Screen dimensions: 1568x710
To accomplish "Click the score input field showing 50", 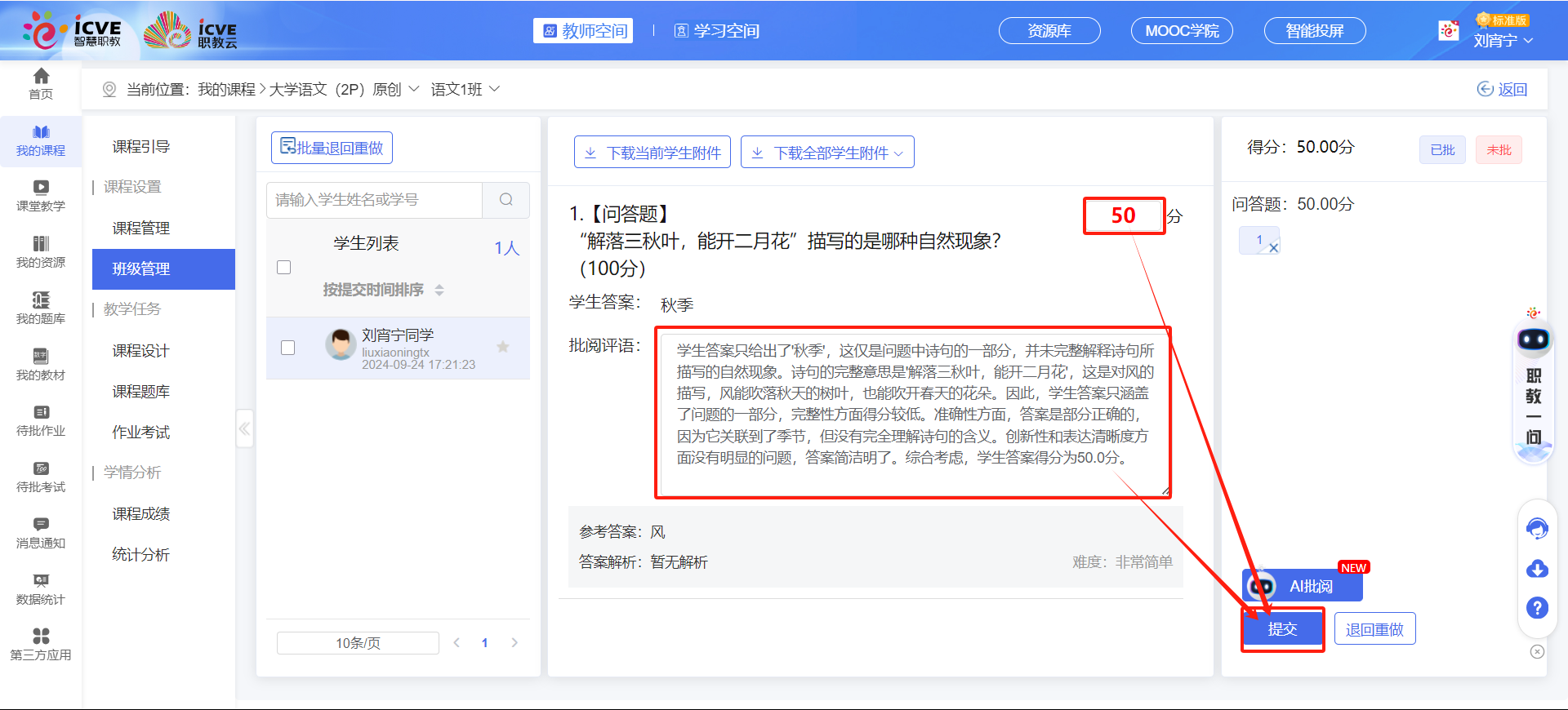I will click(x=1124, y=215).
